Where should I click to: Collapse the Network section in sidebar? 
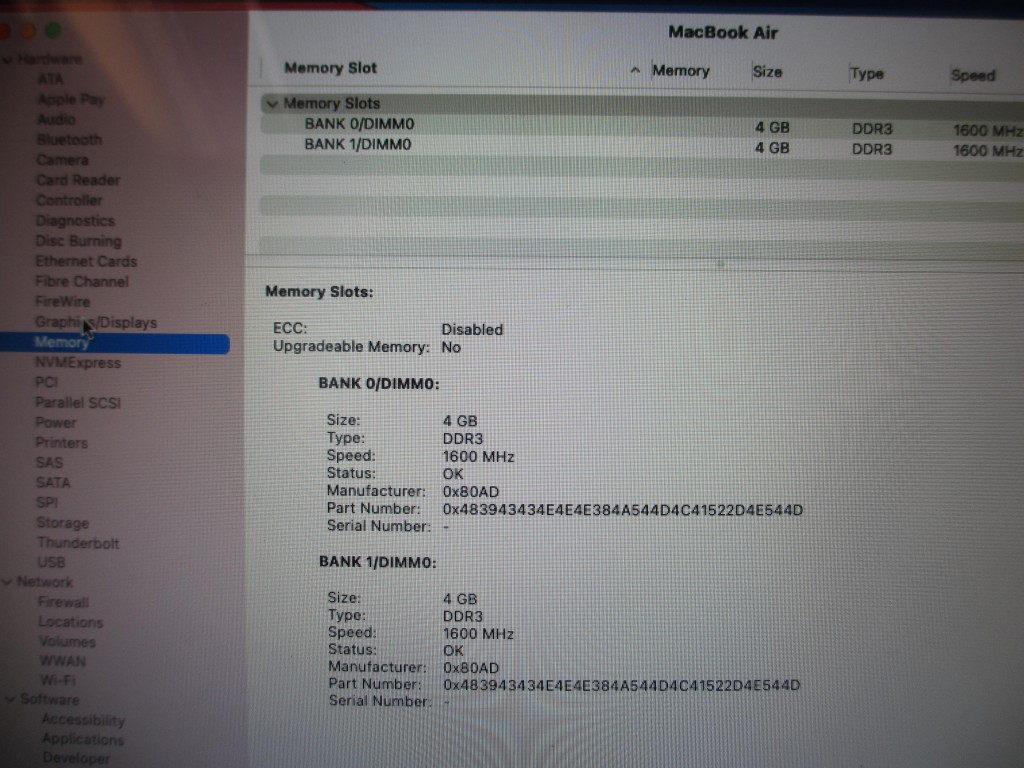click(x=8, y=582)
